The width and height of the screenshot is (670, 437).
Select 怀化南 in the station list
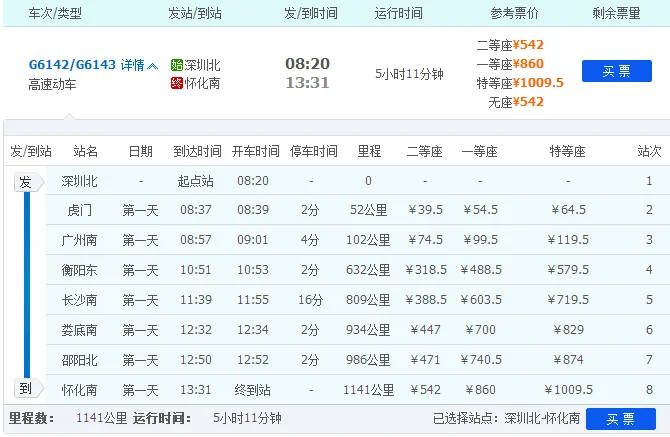pyautogui.click(x=79, y=390)
